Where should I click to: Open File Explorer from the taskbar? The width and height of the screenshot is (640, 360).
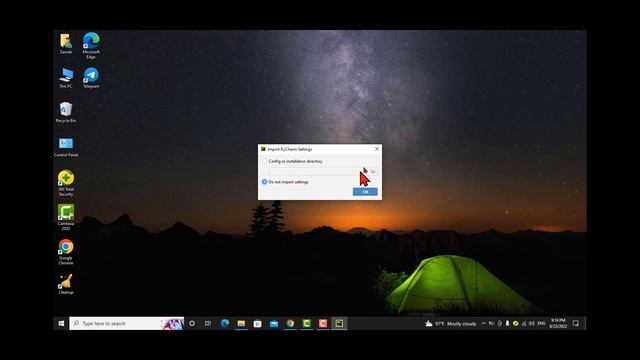pyautogui.click(x=241, y=323)
